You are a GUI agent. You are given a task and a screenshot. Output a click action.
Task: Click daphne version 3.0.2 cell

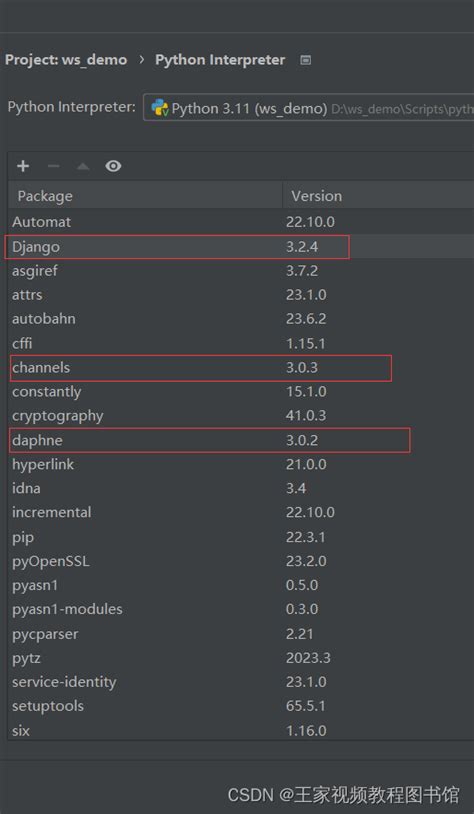click(302, 440)
